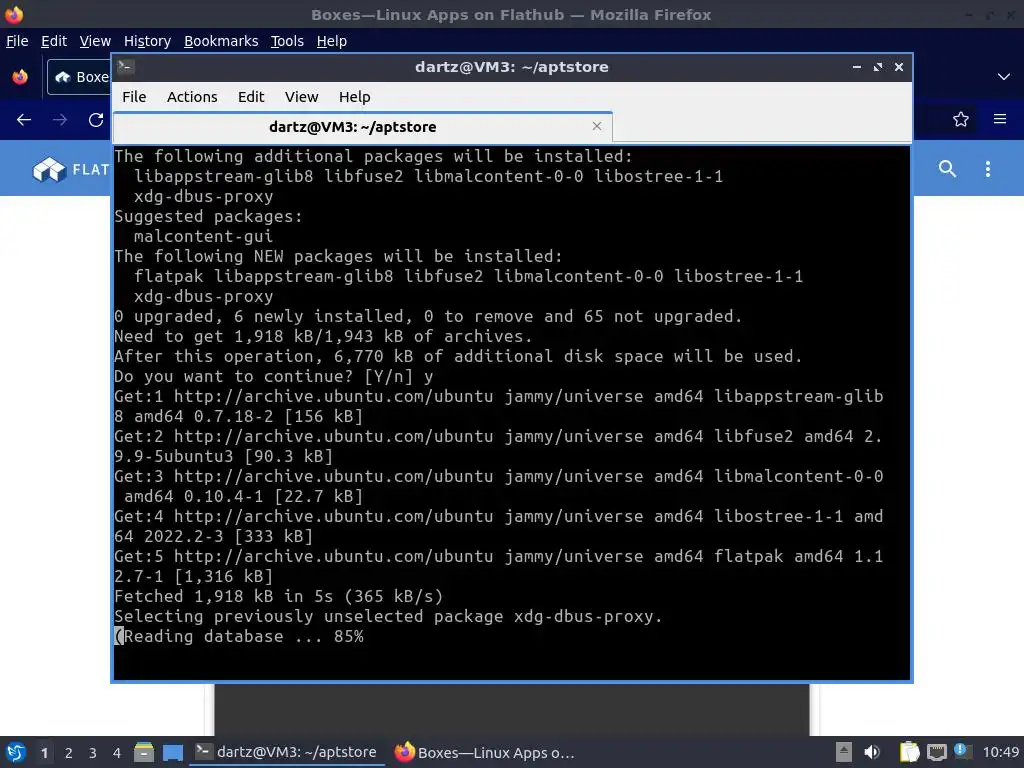
Task: Open Flathub search magnifier icon
Action: tap(947, 168)
